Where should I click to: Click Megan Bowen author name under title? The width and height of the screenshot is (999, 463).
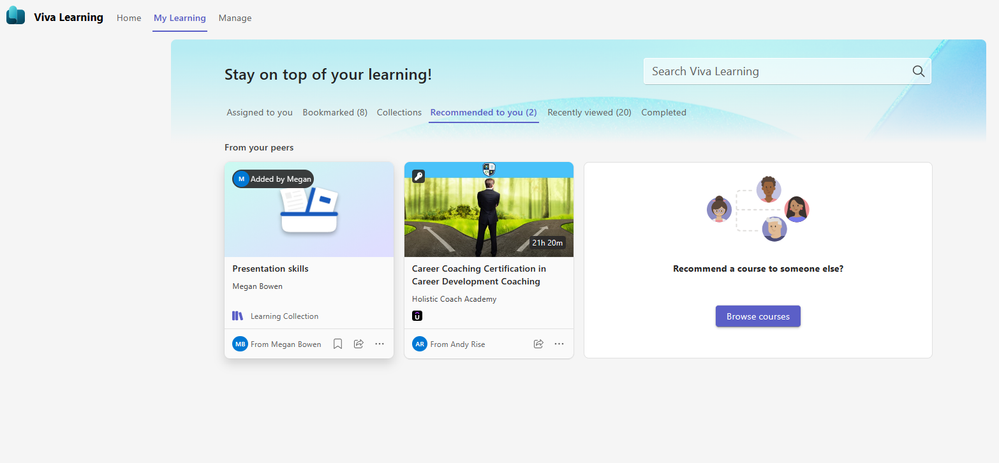pos(257,286)
